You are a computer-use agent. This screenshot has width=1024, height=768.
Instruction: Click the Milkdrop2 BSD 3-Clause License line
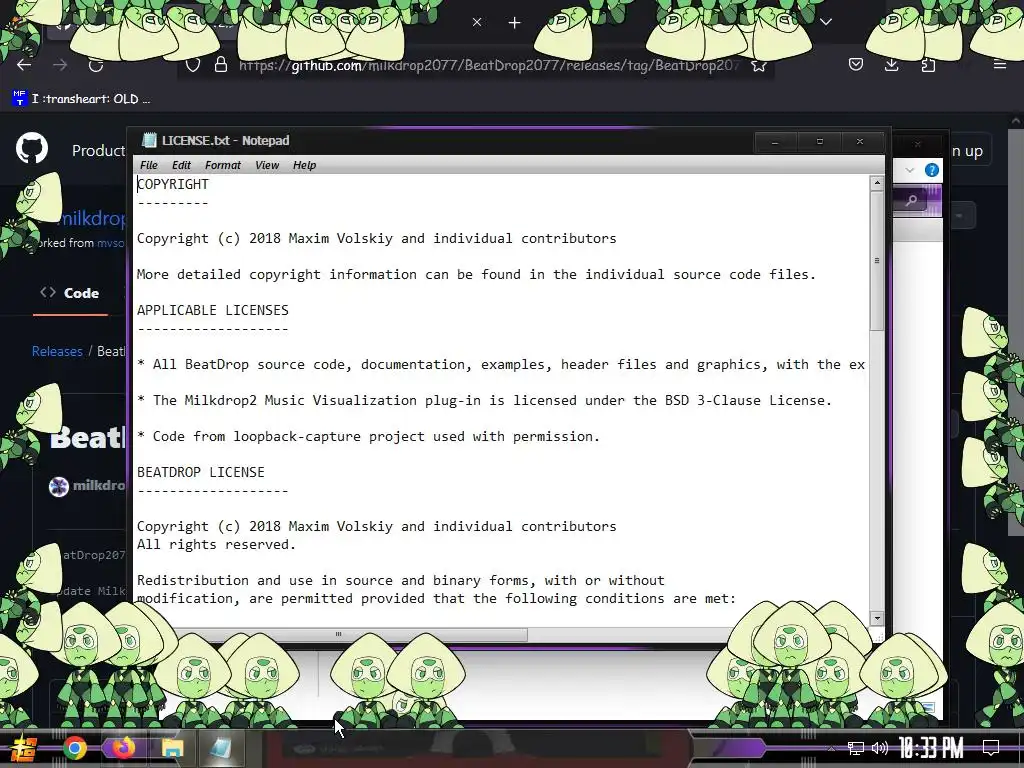coord(485,400)
